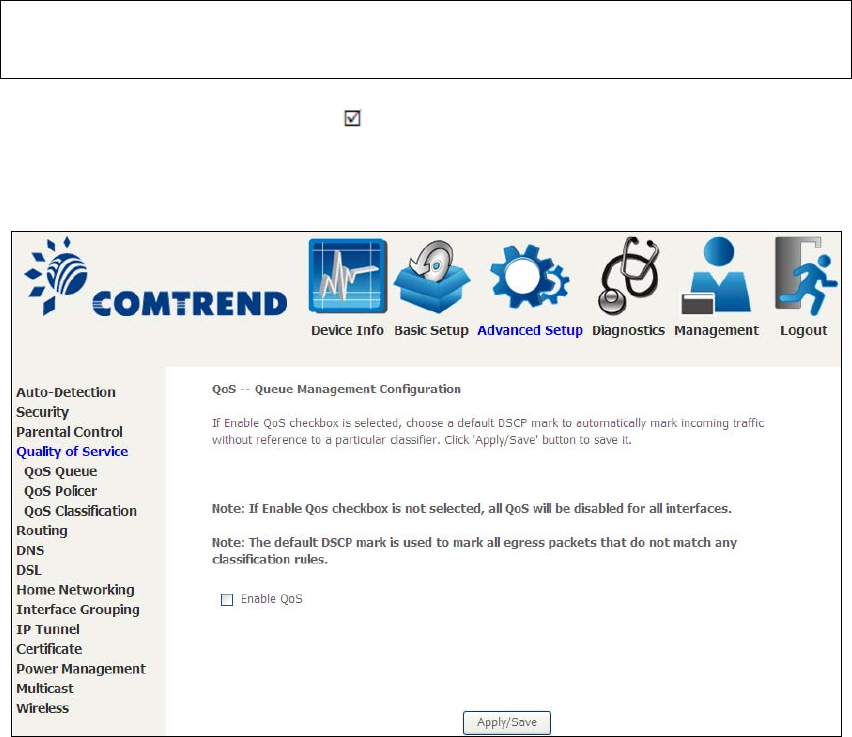Select Basic Setup label in top navigation
The image size is (852, 737).
431,330
